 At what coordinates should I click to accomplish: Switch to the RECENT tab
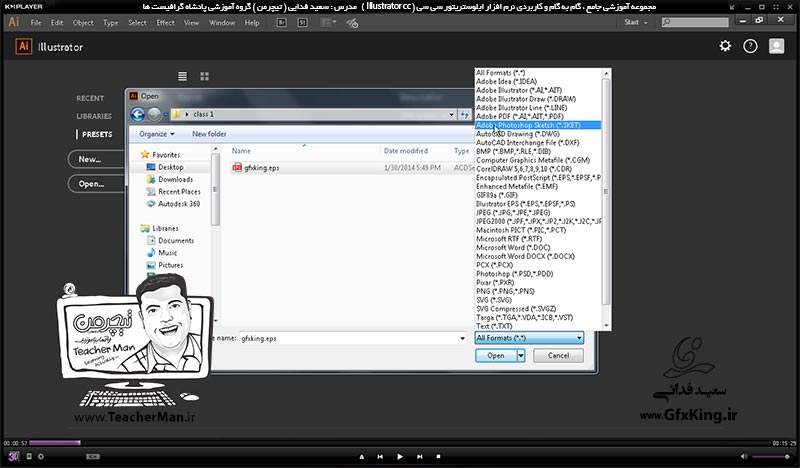point(90,98)
